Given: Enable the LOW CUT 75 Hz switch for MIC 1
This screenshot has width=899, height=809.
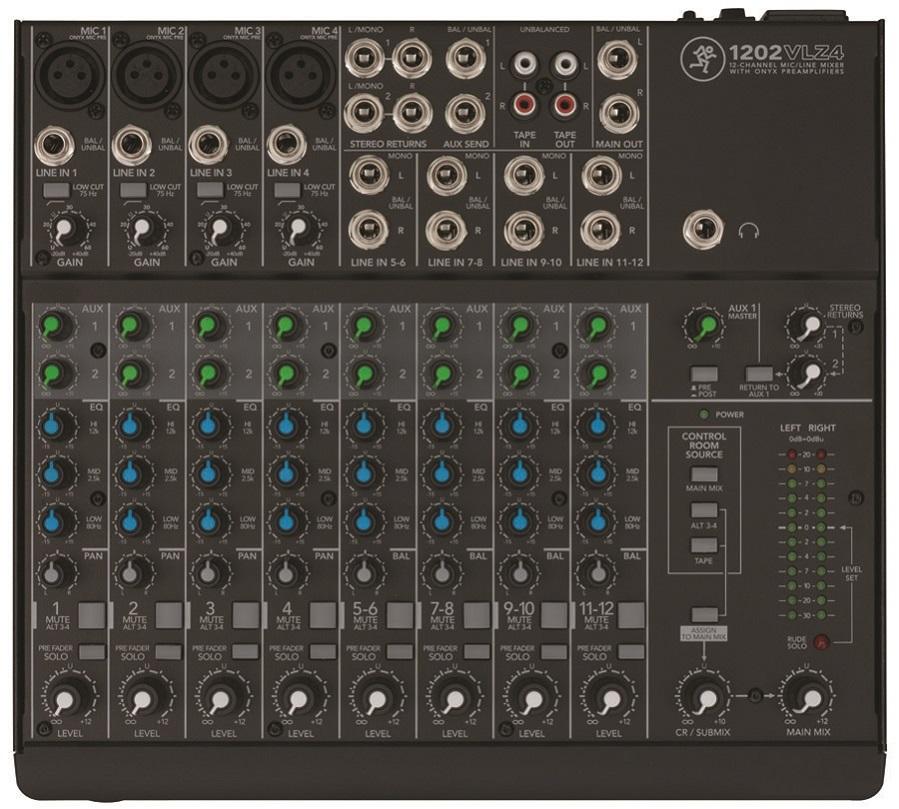Looking at the screenshot, I should [x=56, y=190].
